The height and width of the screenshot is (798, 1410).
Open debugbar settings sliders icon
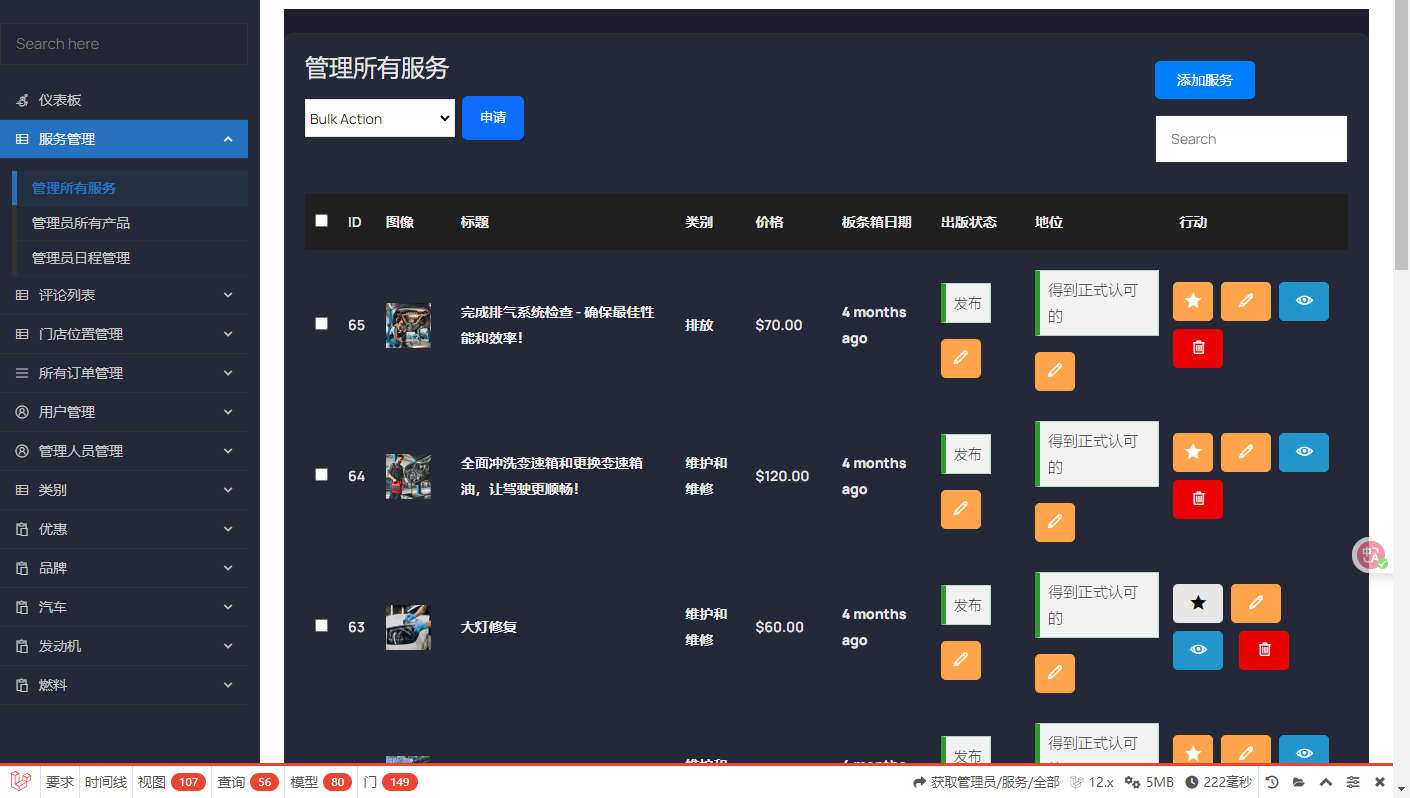pyautogui.click(x=1353, y=782)
